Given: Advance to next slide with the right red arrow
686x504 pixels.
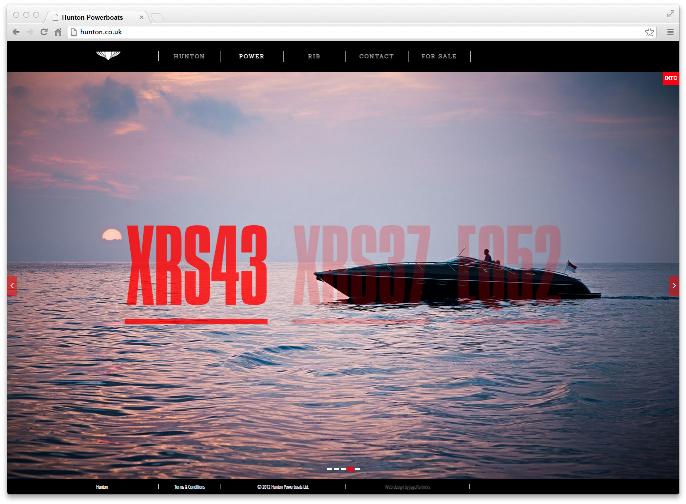Looking at the screenshot, I should (673, 286).
